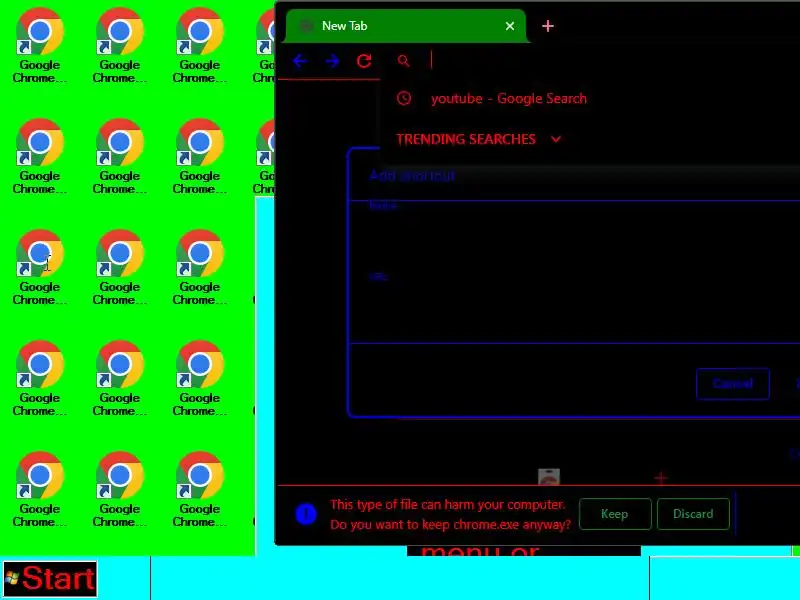Viewport: 800px width, 600px height.
Task: Cancel the Add shortcut dialog
Action: point(733,384)
